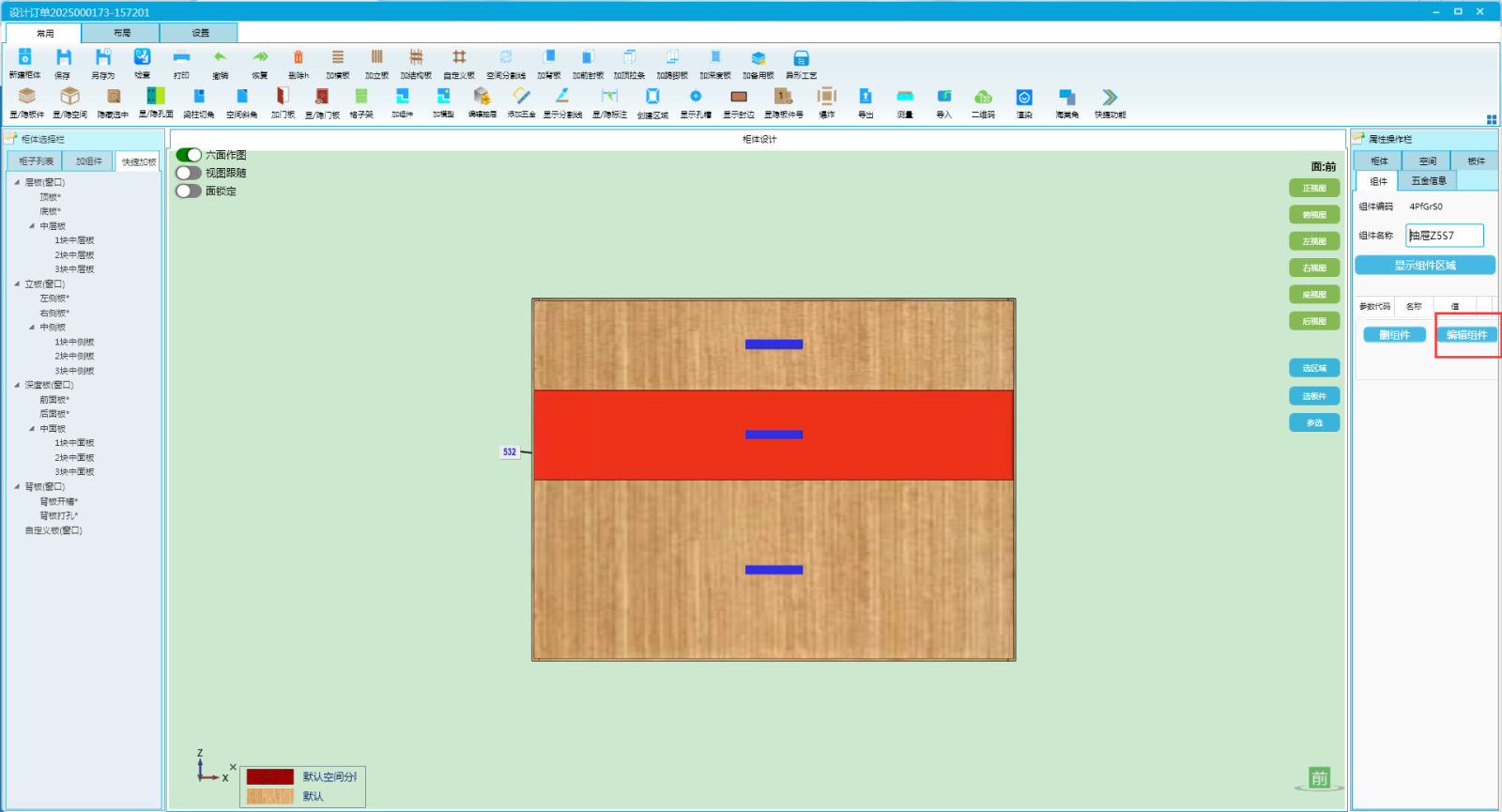Click the 组件名称 input field
Screen dimensions: 1502x812
[x=1445, y=236]
